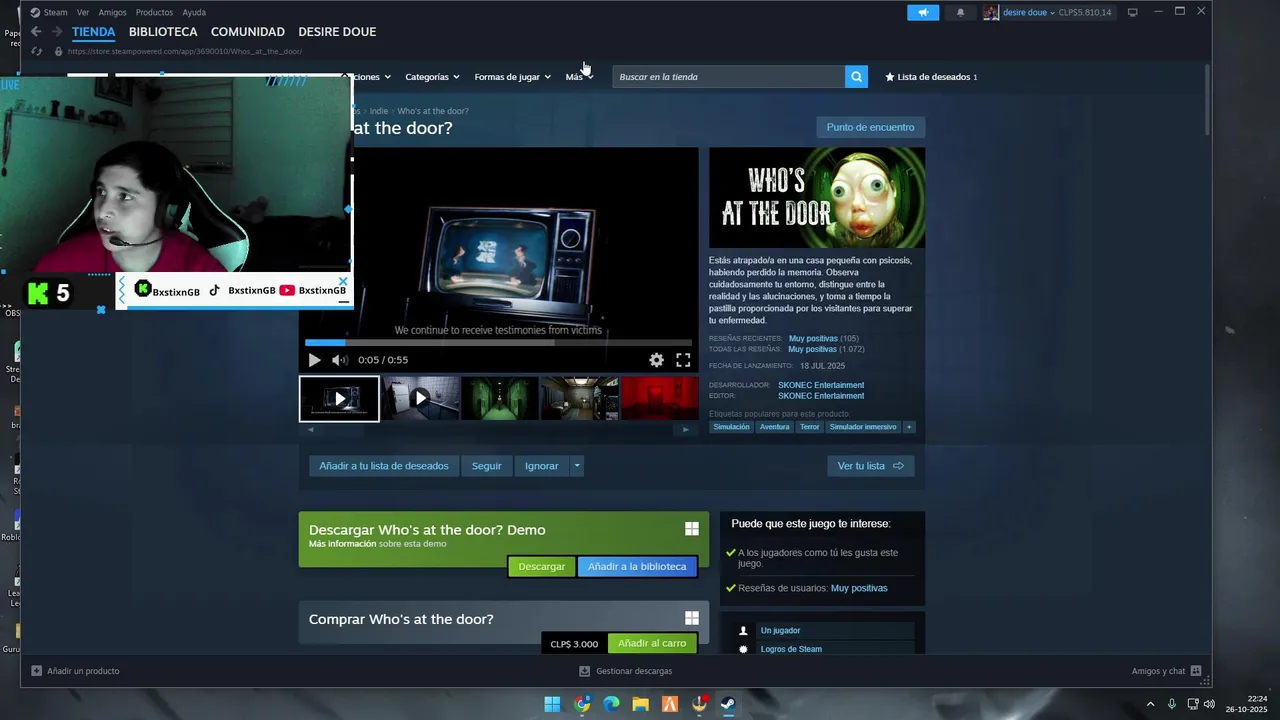Show hidden tray icons chevron
This screenshot has width=1280, height=720.
[1150, 704]
